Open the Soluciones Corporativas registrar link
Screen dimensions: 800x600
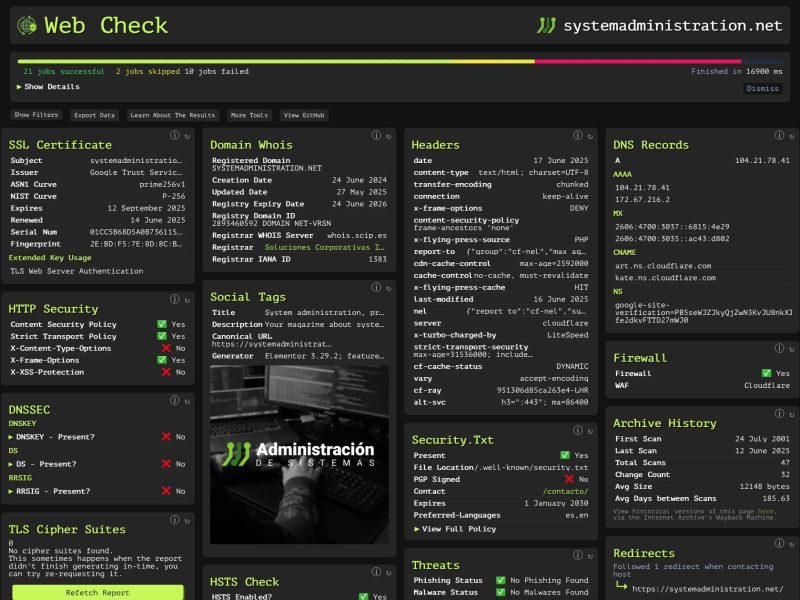tap(324, 247)
